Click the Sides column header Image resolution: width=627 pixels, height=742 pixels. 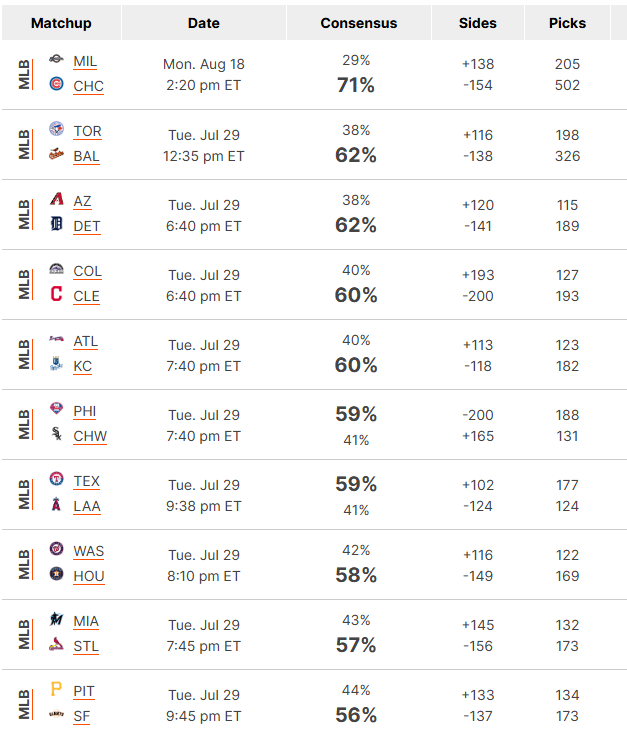click(x=477, y=23)
